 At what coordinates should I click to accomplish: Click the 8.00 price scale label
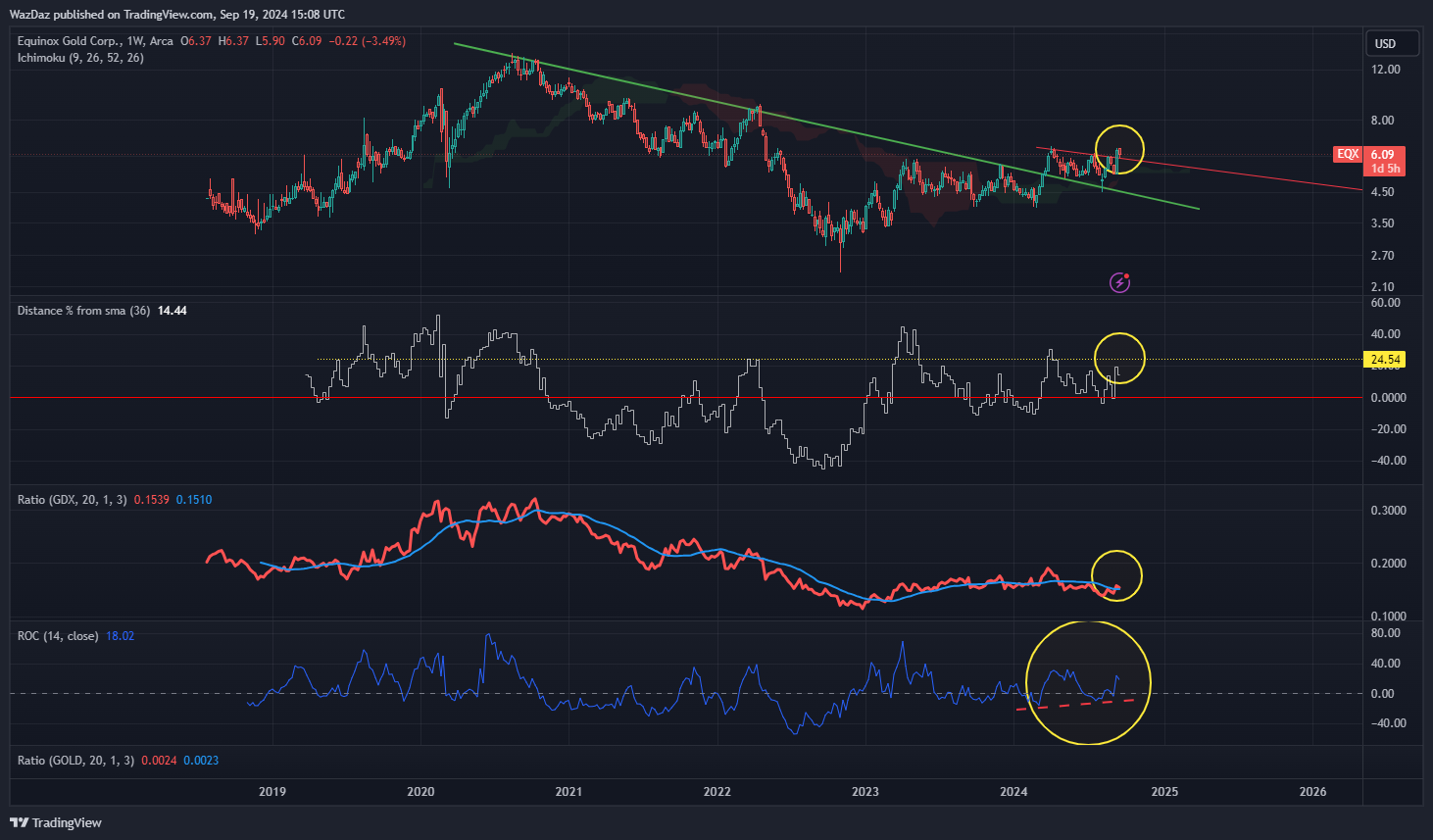tap(1382, 121)
